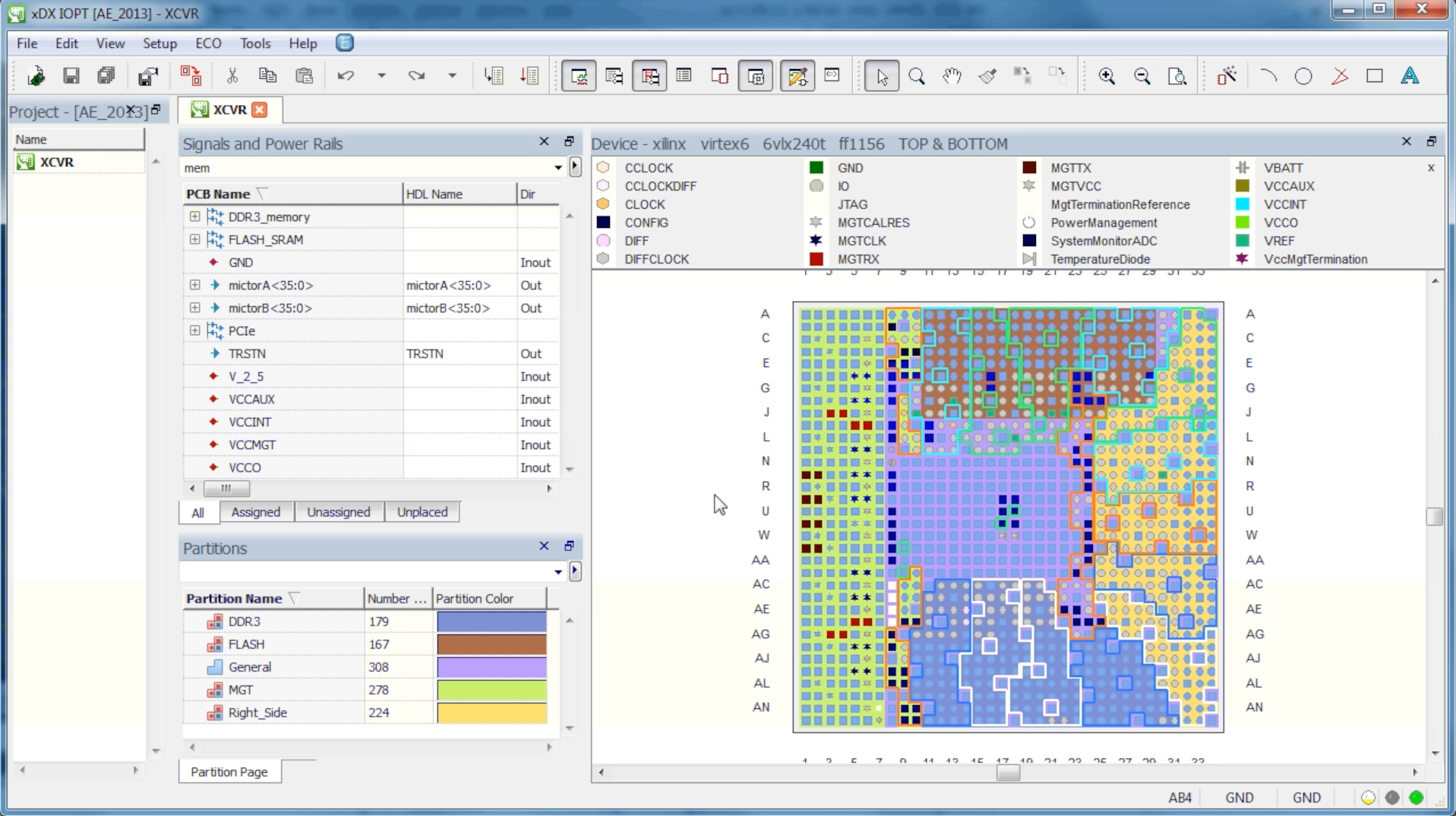1456x816 pixels.
Task: Toggle the Assigned signals filter
Action: pyautogui.click(x=255, y=512)
